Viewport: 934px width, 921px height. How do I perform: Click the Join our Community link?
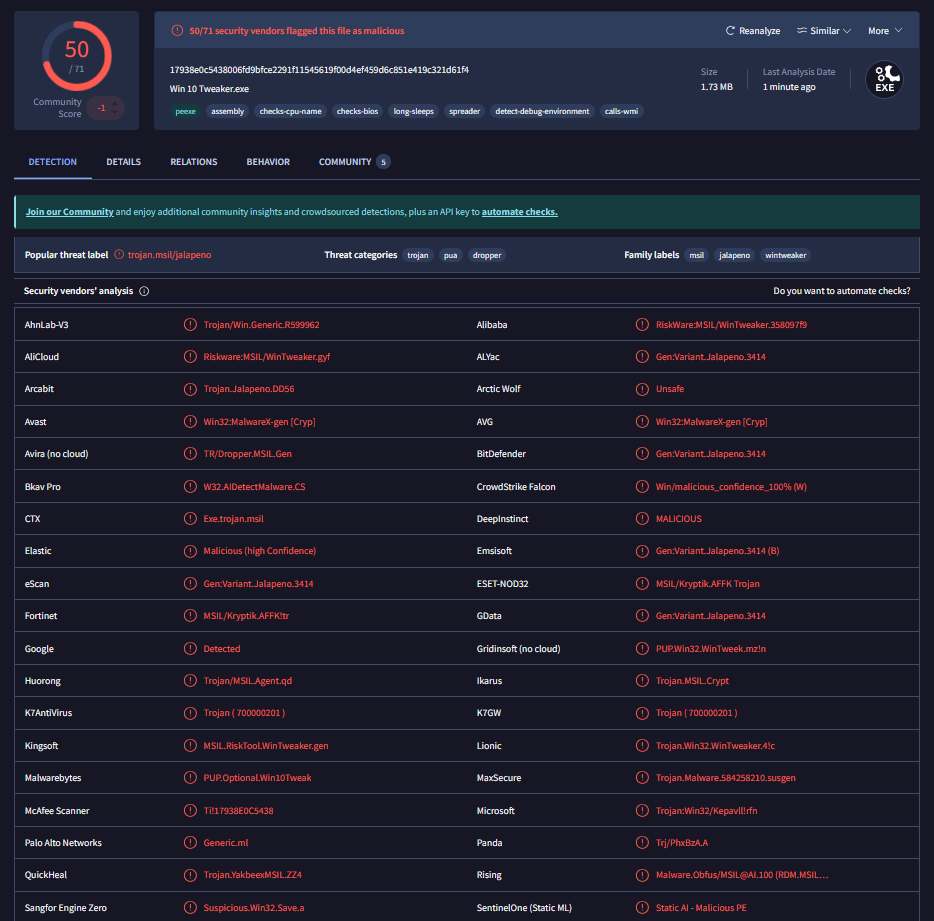pyautogui.click(x=70, y=212)
